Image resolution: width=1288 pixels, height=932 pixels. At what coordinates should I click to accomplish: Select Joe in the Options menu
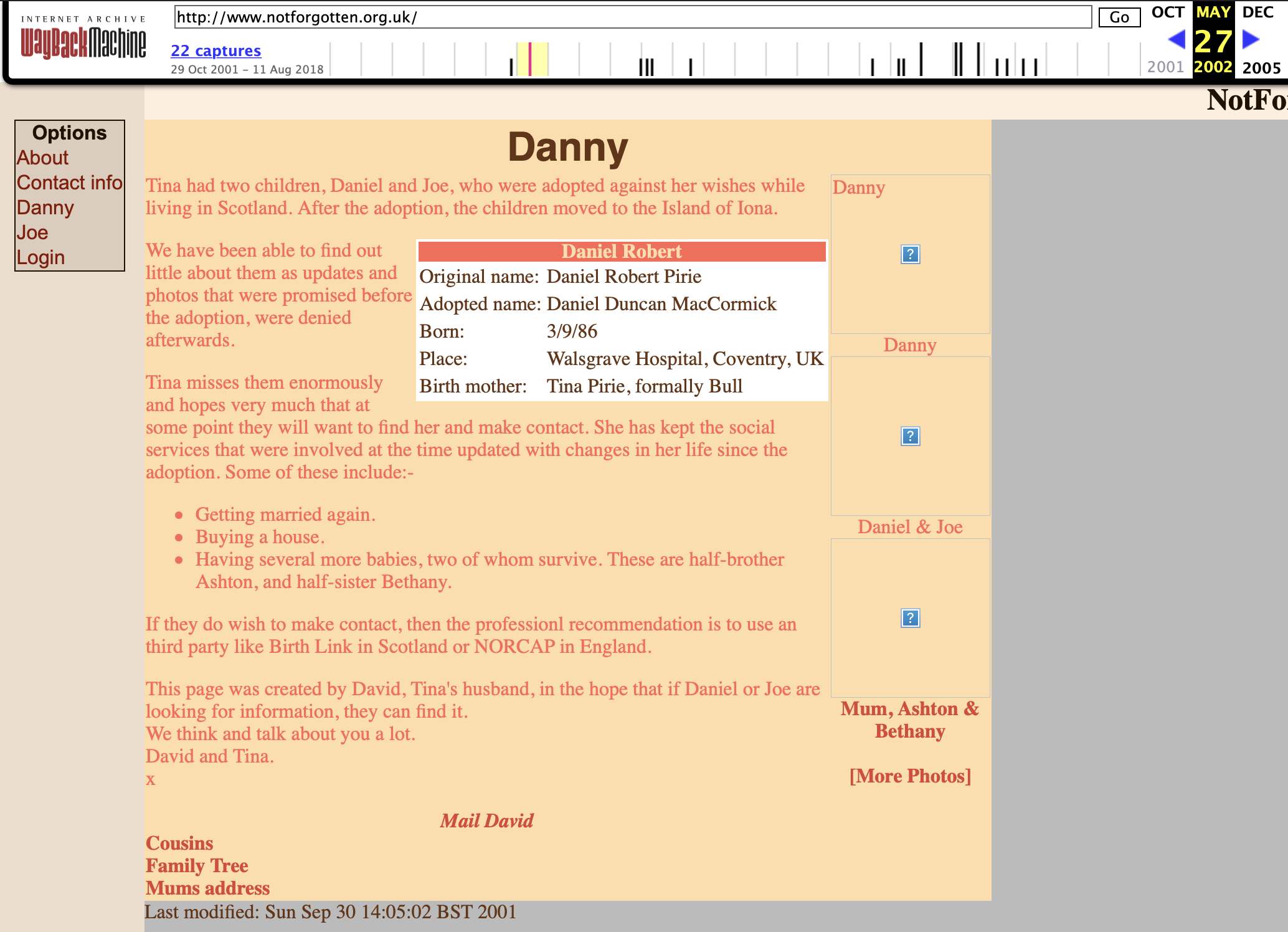click(x=32, y=232)
